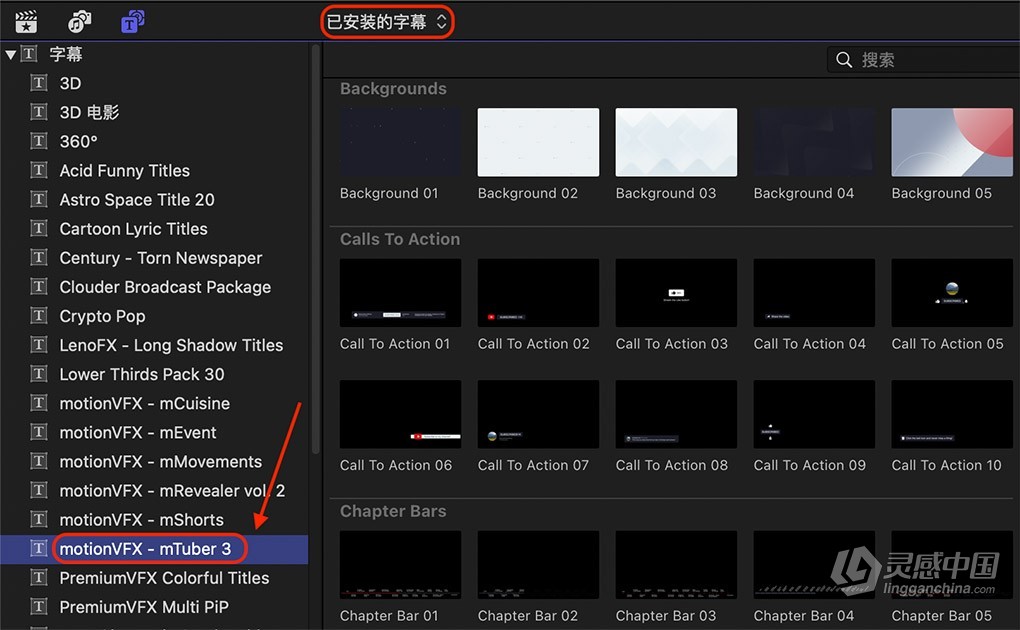1020x630 pixels.
Task: Select the Call To Action 01 thumbnail
Action: (401, 293)
